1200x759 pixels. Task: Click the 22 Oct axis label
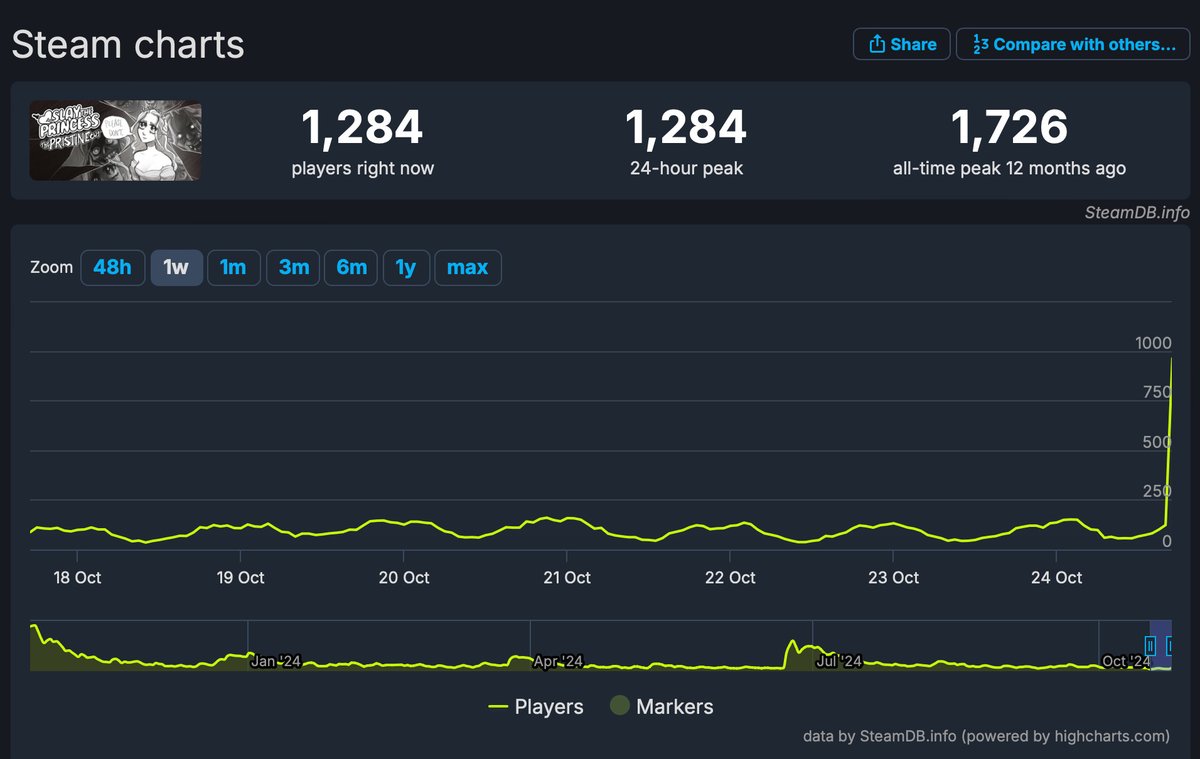click(x=730, y=577)
